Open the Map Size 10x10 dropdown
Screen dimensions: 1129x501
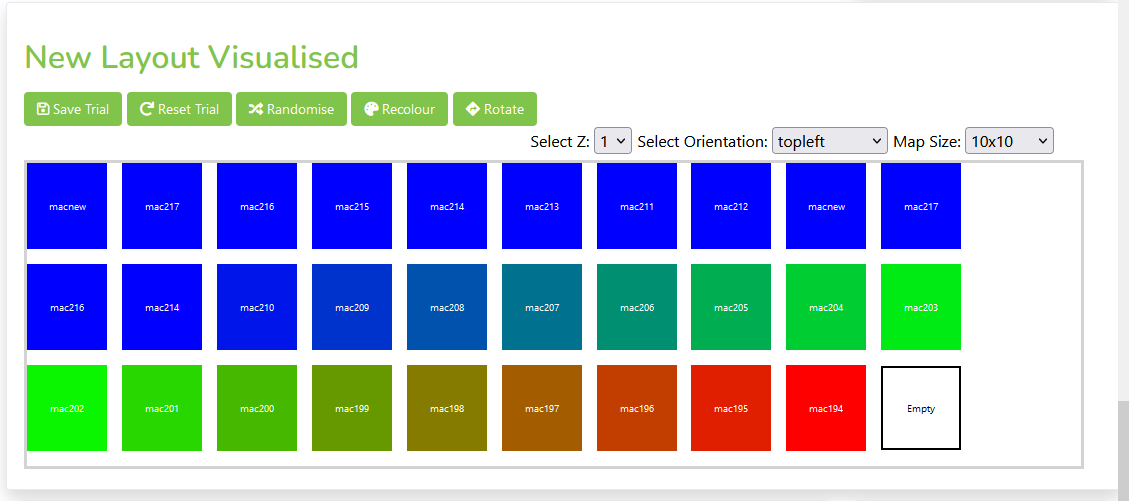pyautogui.click(x=1008, y=141)
